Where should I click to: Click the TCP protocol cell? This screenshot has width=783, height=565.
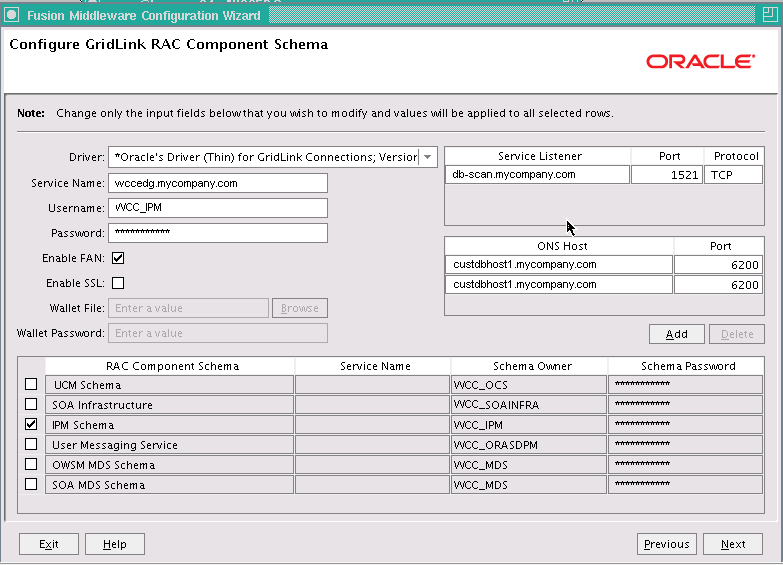[734, 175]
